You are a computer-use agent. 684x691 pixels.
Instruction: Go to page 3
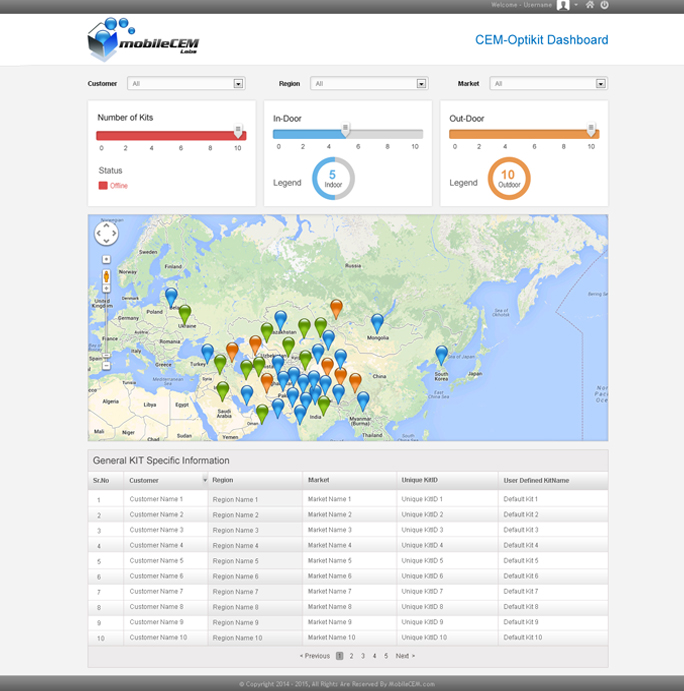tap(363, 656)
